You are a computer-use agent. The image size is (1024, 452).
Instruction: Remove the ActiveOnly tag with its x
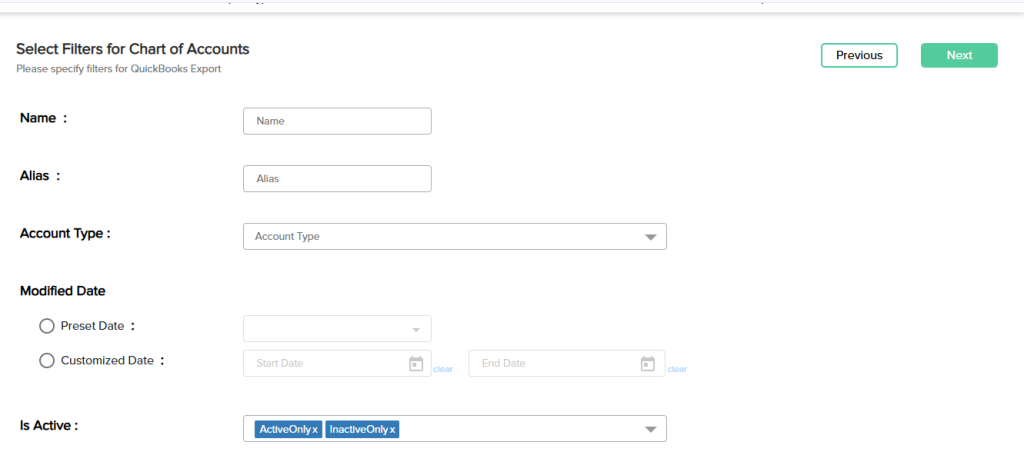click(x=315, y=429)
